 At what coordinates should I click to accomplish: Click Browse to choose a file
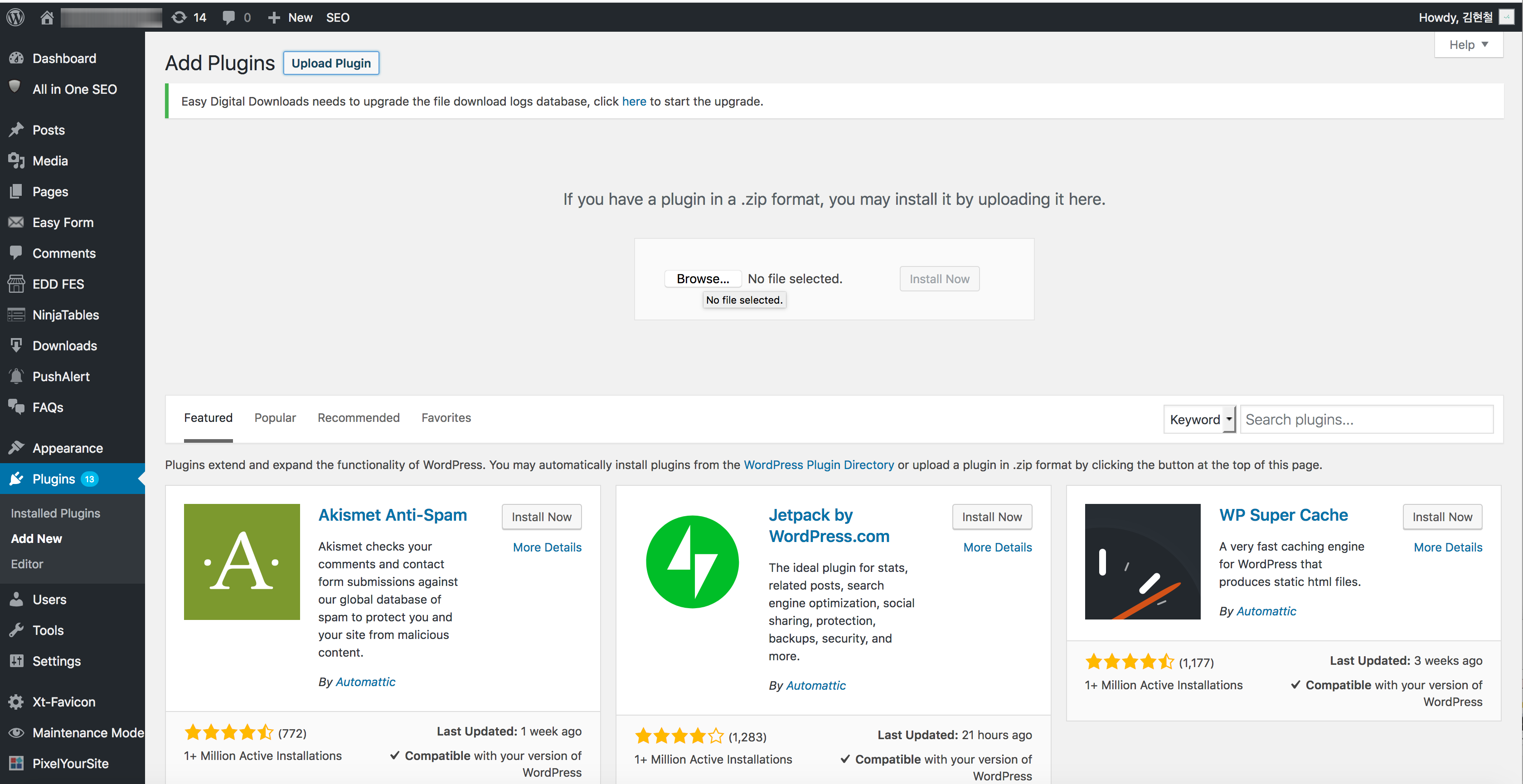[x=703, y=279]
